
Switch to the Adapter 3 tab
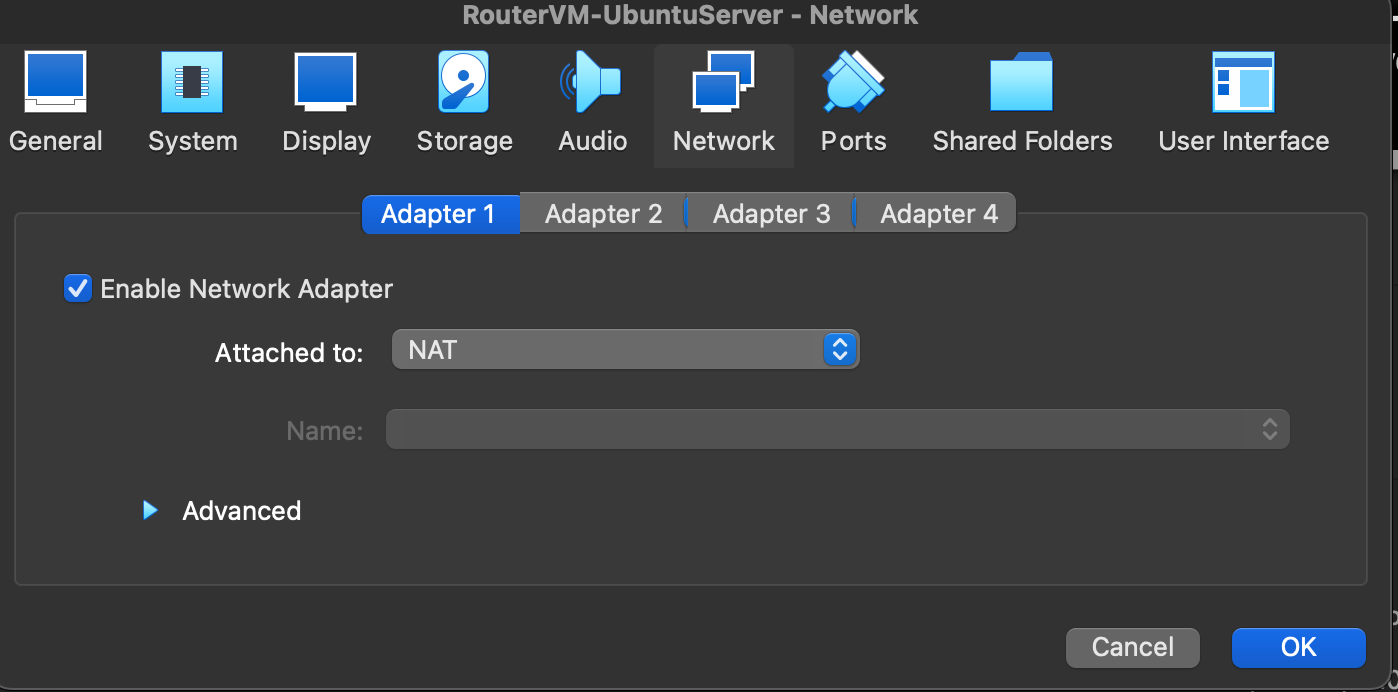771,214
